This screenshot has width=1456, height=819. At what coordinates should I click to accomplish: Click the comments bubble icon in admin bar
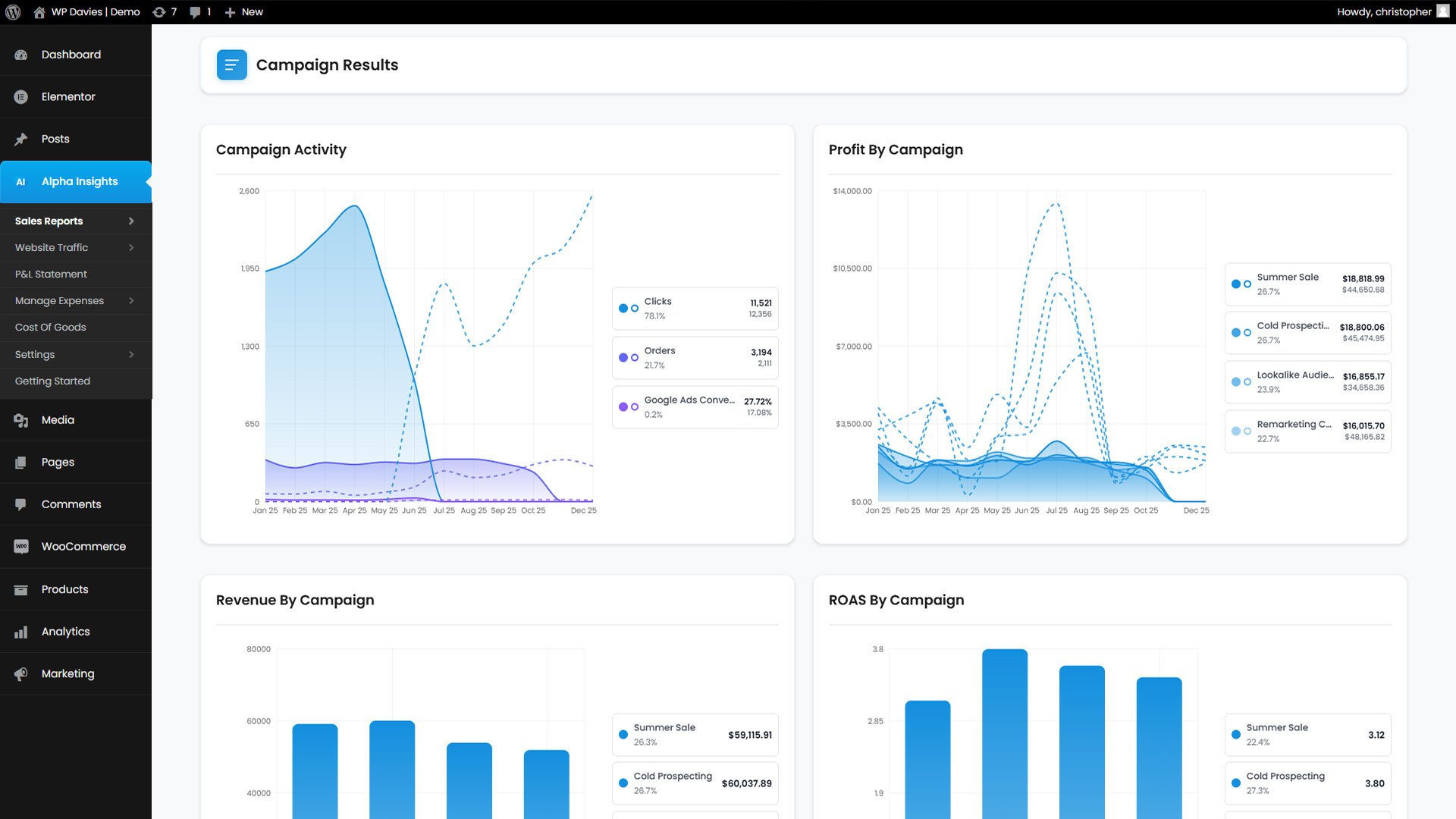coord(196,12)
